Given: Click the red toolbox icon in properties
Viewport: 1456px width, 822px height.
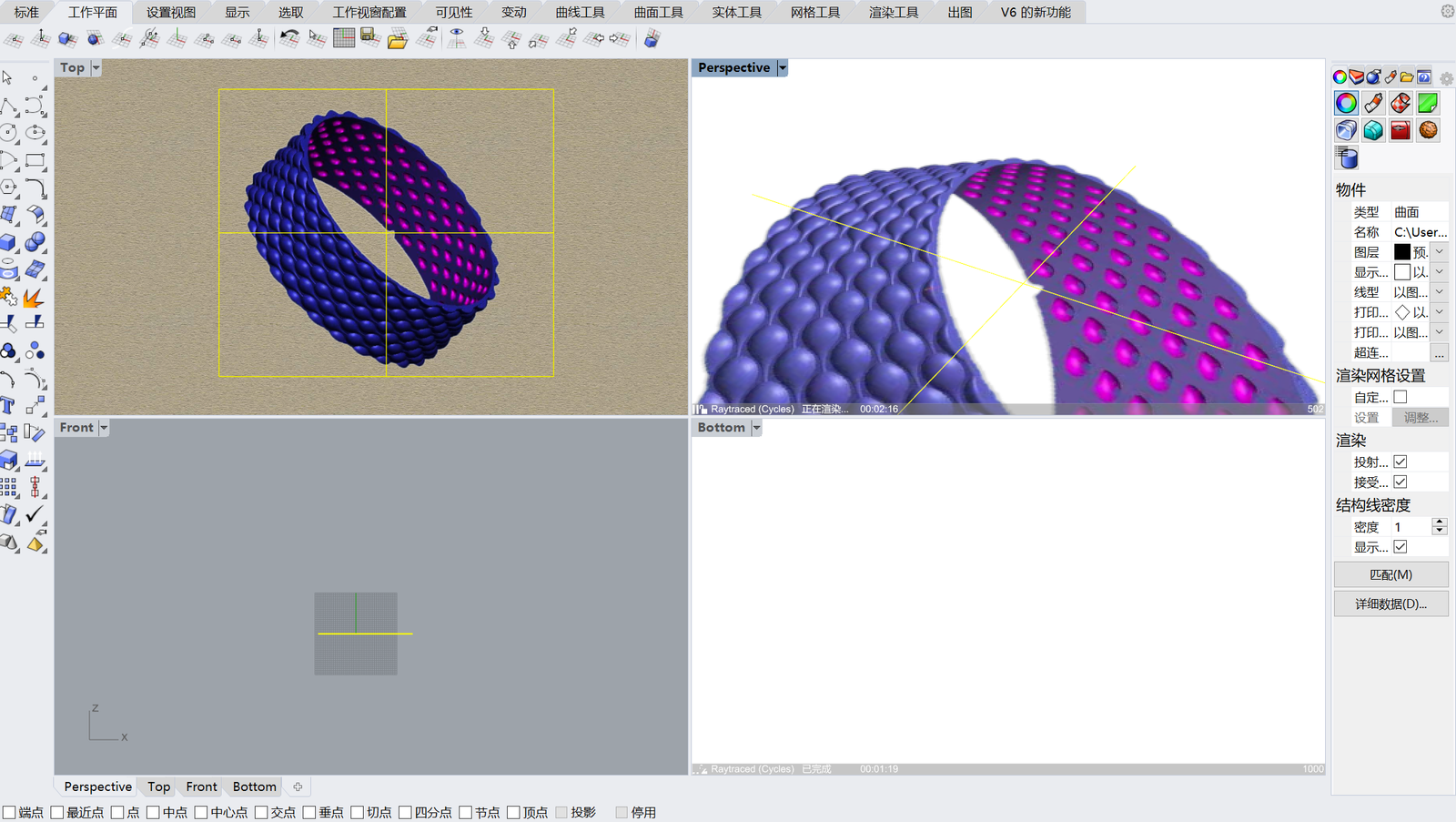Looking at the screenshot, I should (x=1400, y=130).
